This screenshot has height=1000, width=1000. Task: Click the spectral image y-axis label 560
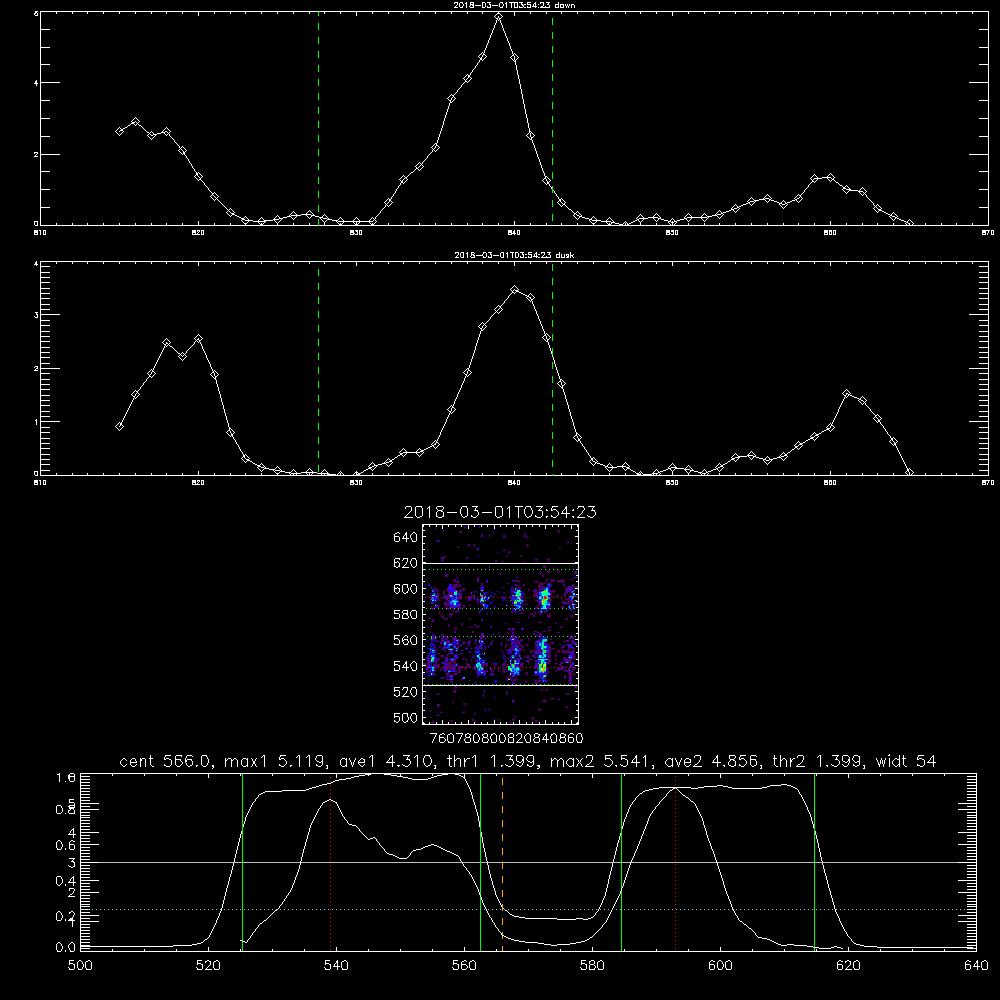pyautogui.click(x=406, y=640)
